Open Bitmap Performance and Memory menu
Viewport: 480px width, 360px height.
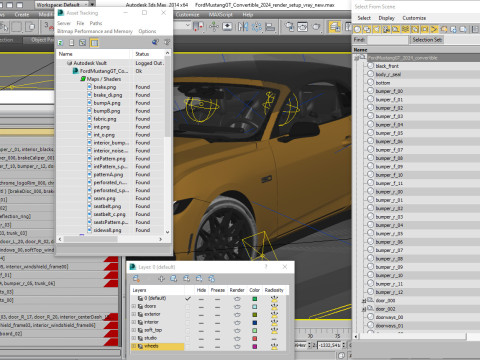[95, 31]
